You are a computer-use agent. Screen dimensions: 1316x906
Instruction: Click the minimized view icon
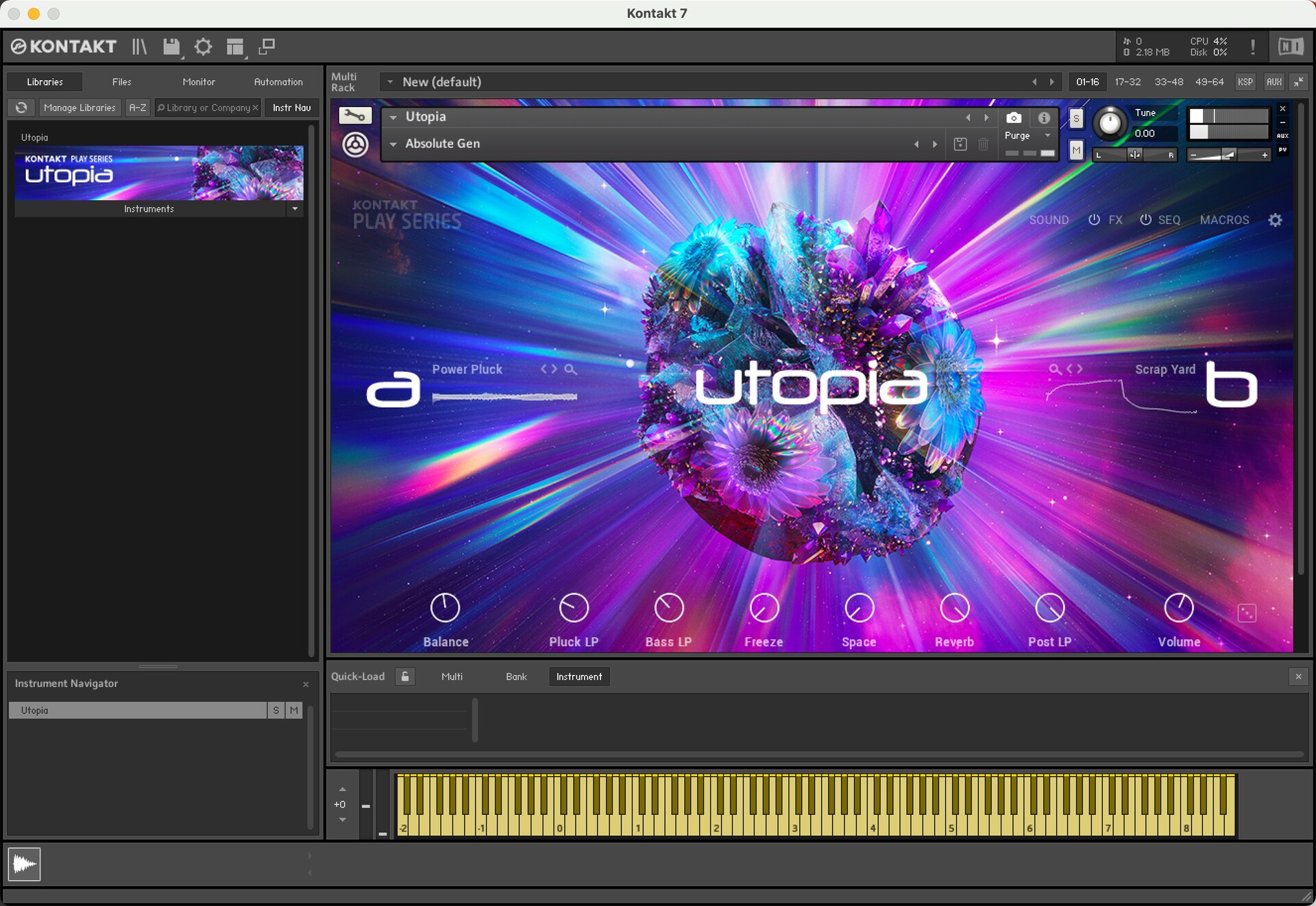pyautogui.click(x=267, y=47)
